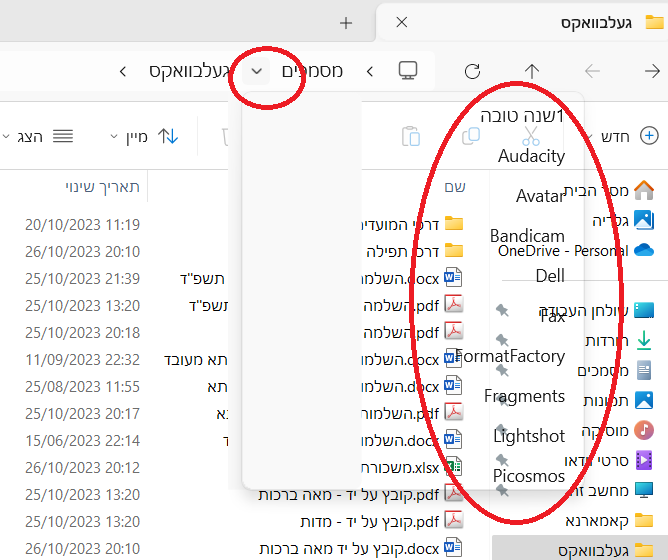The image size is (668, 560).
Task: Choose Fragments from the folder dropdown
Action: (524, 396)
